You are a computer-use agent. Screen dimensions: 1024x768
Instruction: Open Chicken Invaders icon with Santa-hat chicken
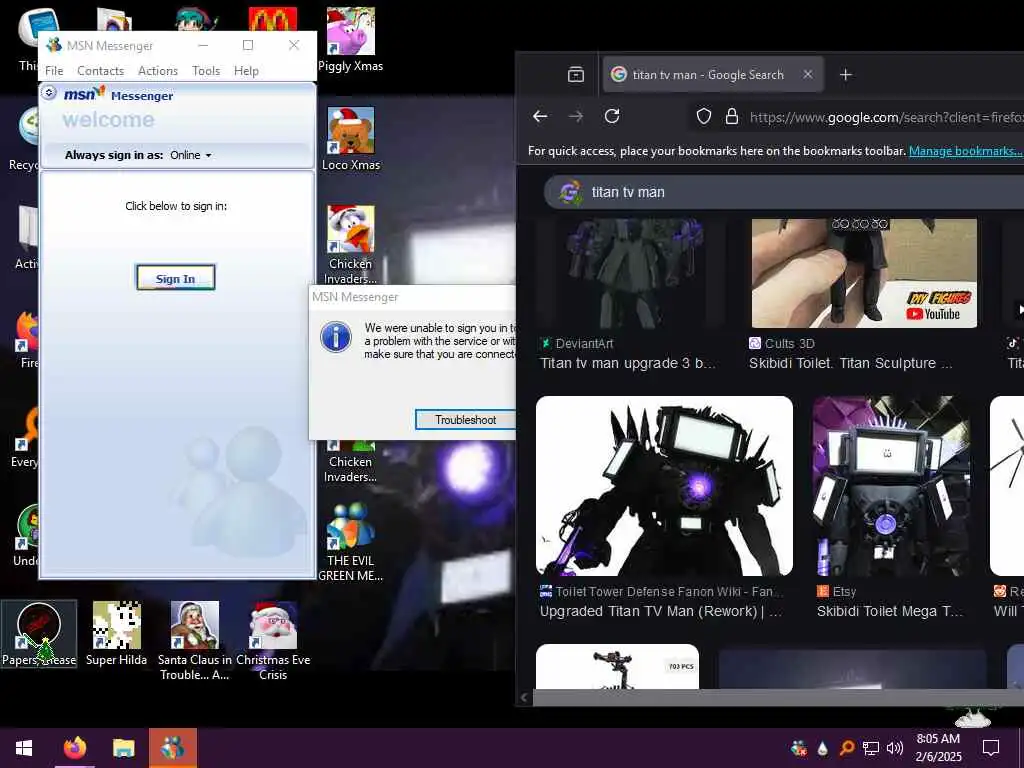point(351,245)
